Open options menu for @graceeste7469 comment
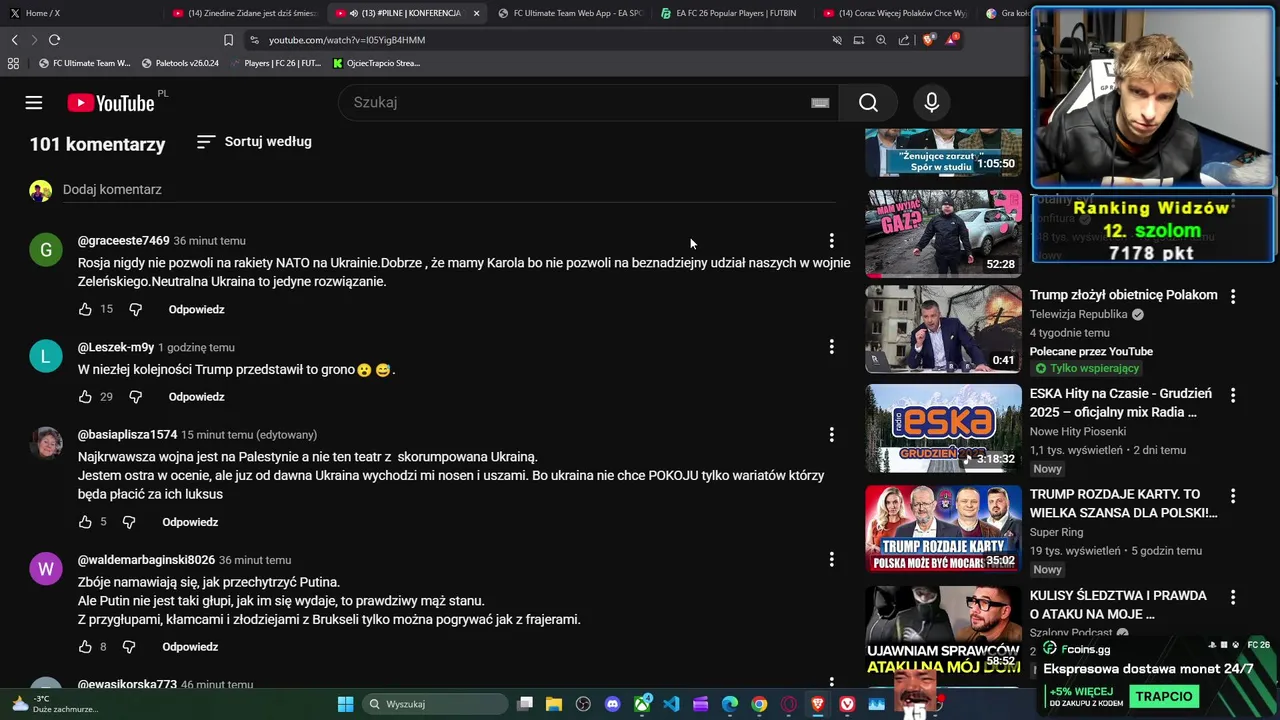 [831, 240]
